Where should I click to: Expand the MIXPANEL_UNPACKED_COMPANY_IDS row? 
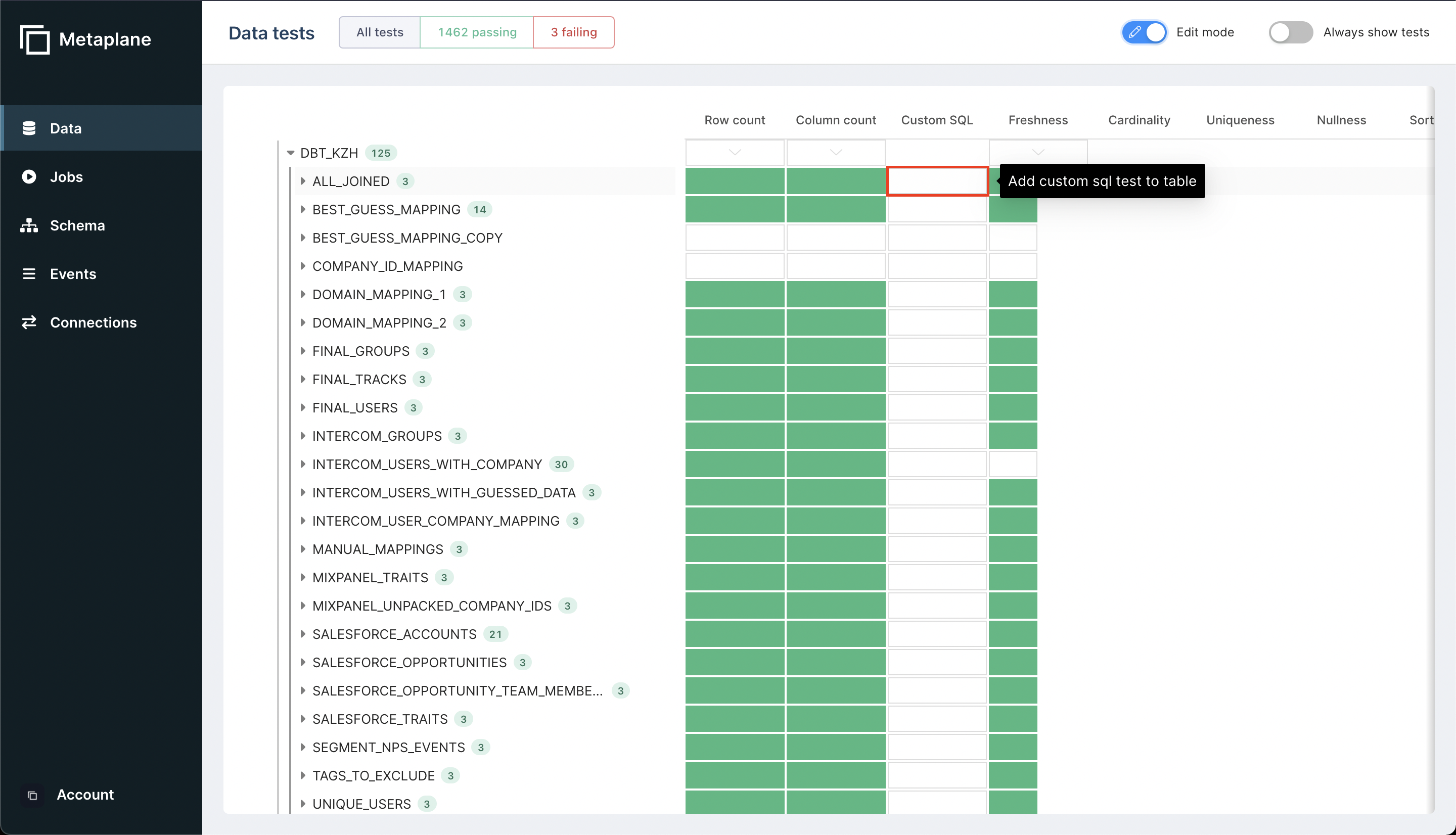pos(303,606)
